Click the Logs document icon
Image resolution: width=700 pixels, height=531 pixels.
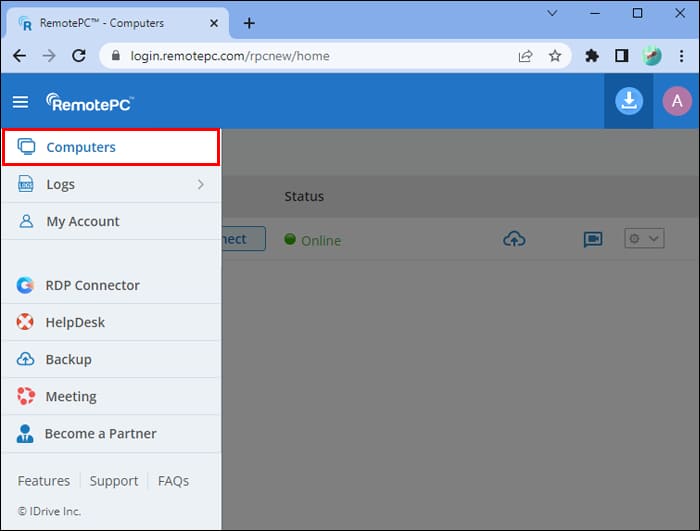coord(25,184)
